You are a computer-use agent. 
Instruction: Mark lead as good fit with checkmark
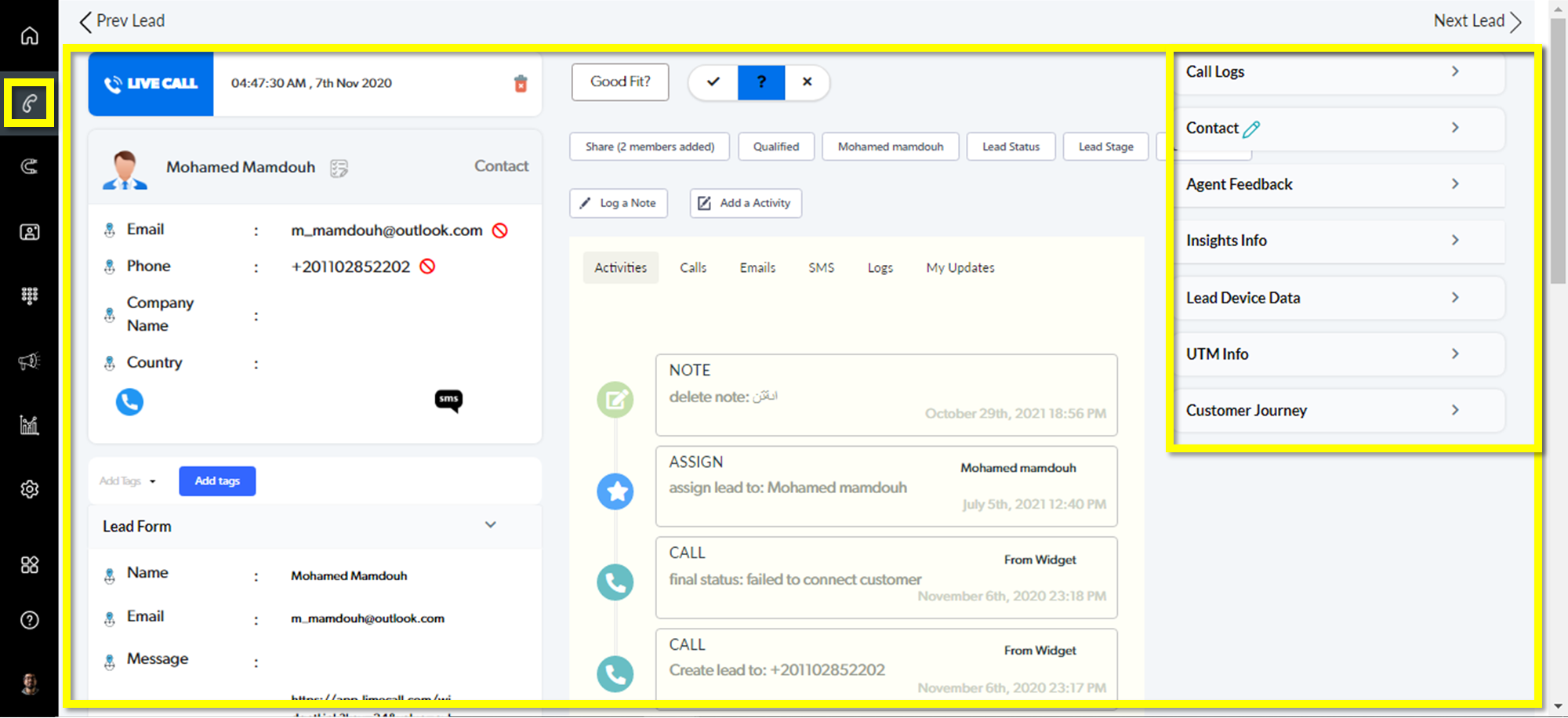coord(713,82)
